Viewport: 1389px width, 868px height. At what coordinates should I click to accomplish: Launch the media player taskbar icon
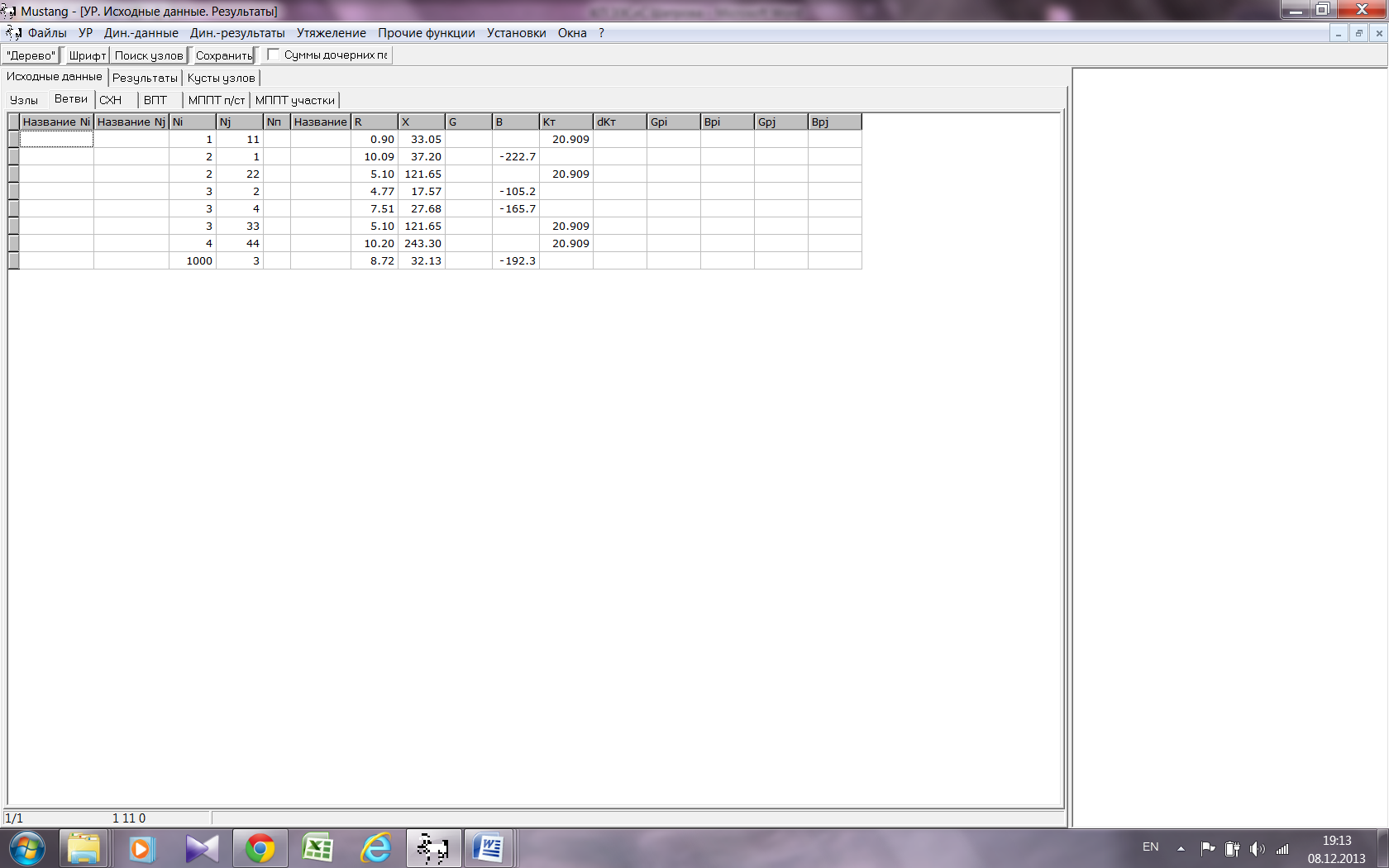141,848
